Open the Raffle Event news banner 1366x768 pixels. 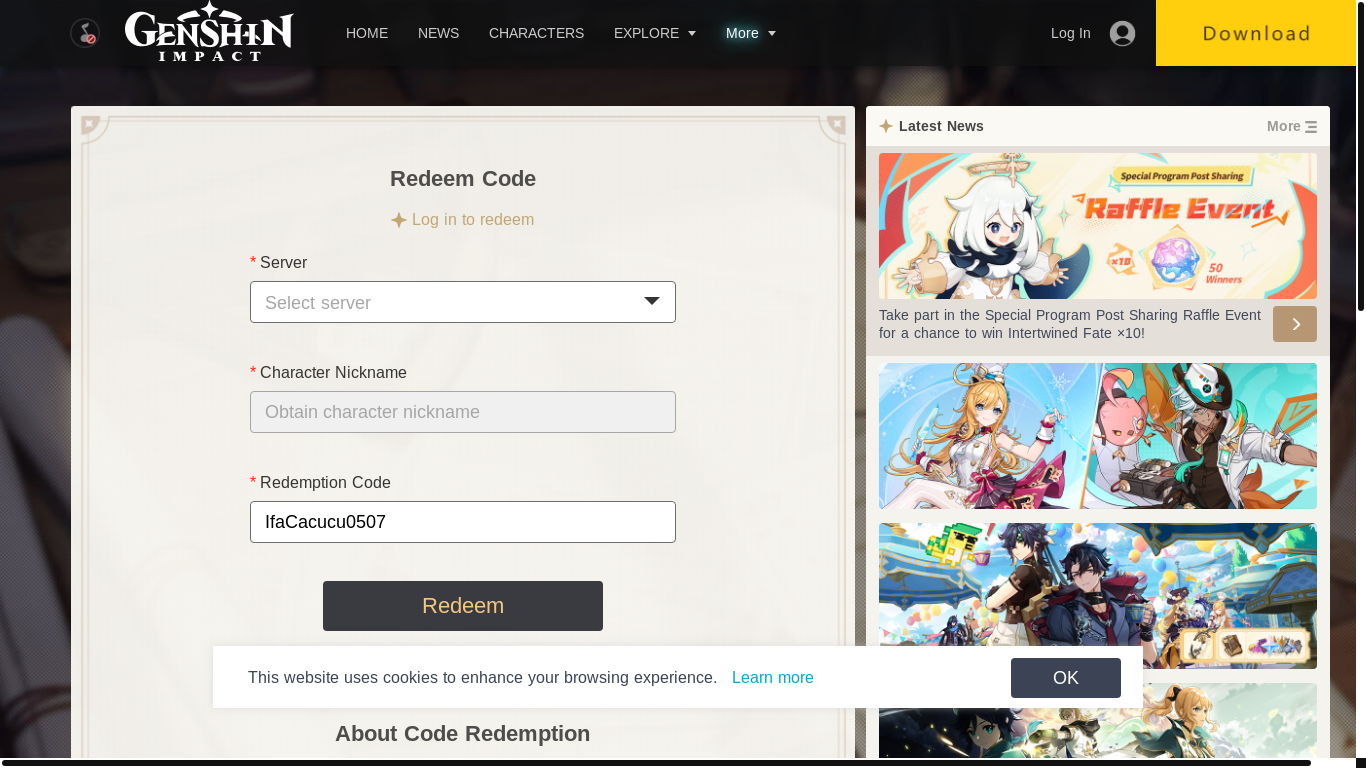pos(1098,226)
